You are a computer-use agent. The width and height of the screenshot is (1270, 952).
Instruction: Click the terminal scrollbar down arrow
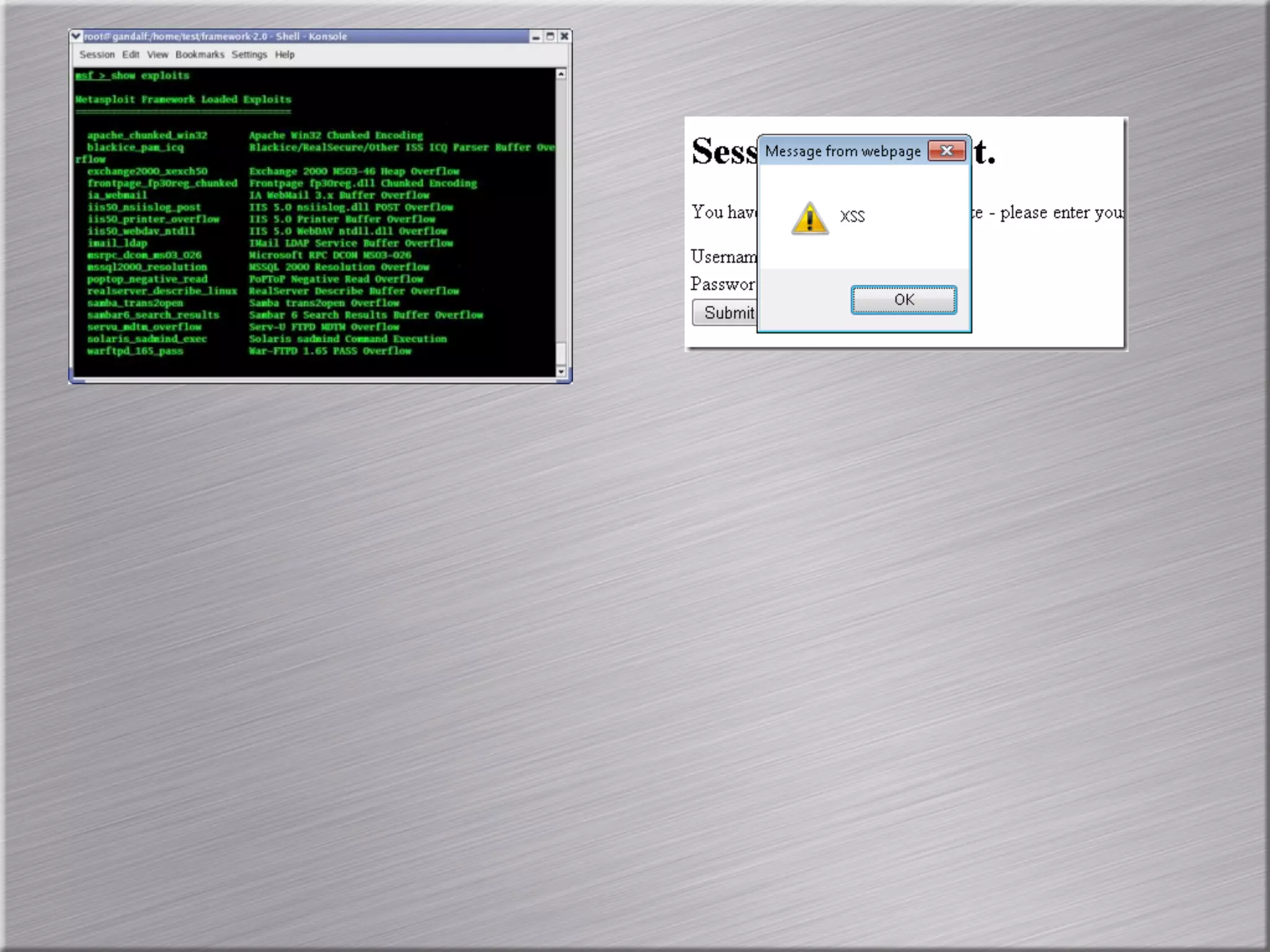pos(561,372)
